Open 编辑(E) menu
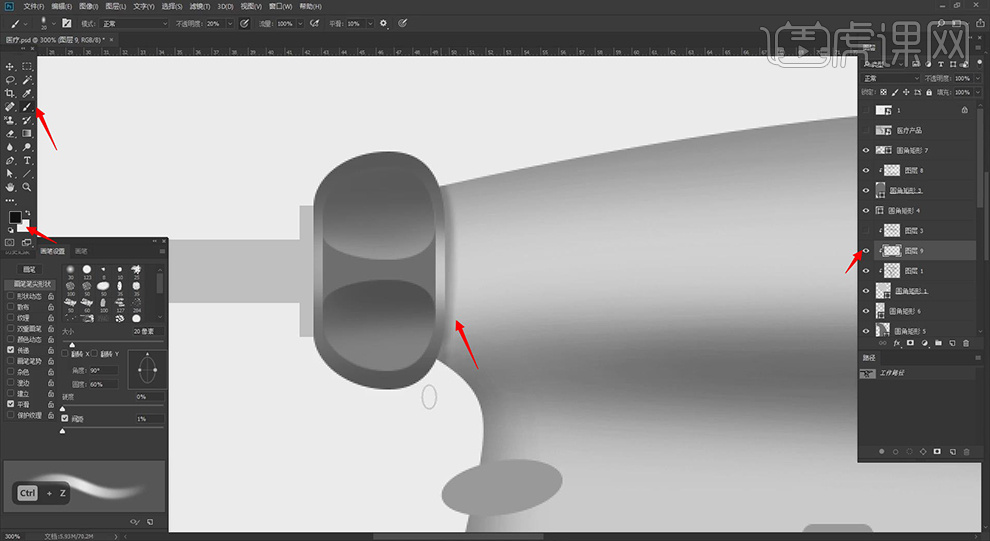This screenshot has width=990, height=541. coord(61,6)
